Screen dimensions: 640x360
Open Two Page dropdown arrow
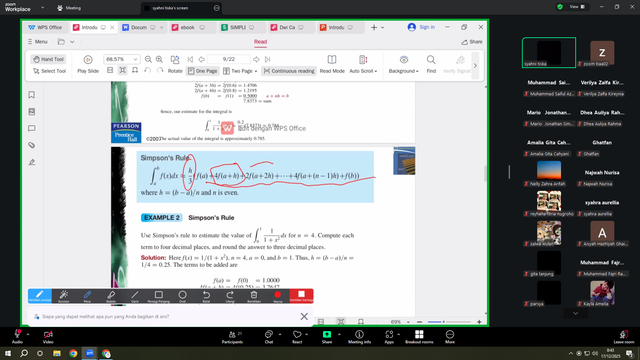pos(256,71)
